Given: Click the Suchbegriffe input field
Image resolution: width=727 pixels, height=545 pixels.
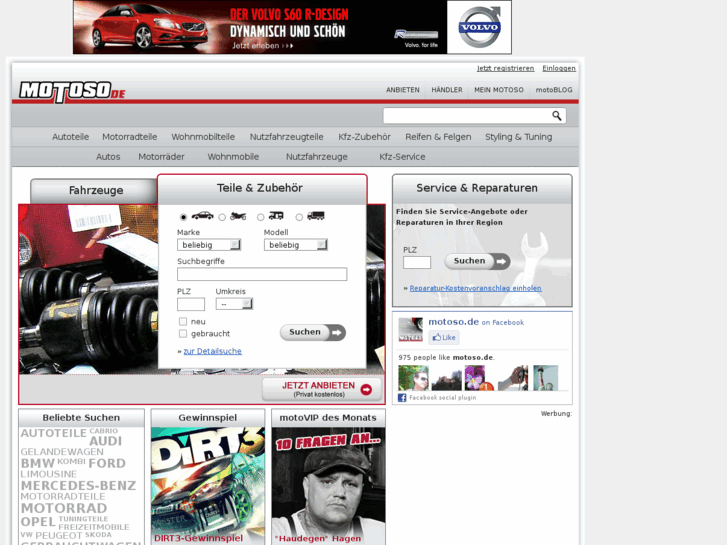Looking at the screenshot, I should click(262, 274).
